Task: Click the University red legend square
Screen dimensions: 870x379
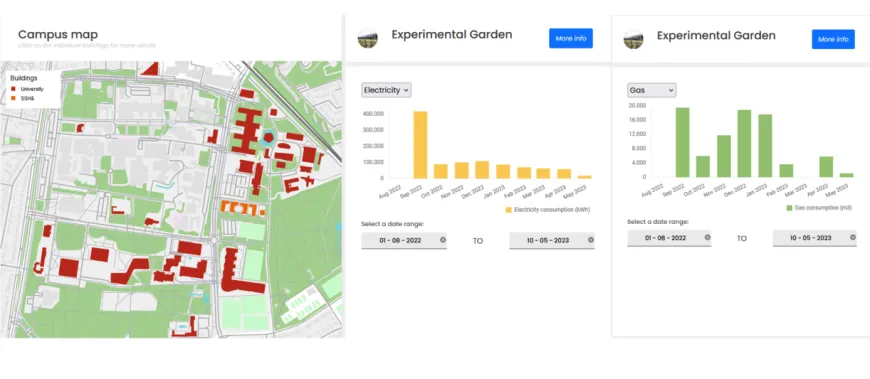Action: pos(13,89)
